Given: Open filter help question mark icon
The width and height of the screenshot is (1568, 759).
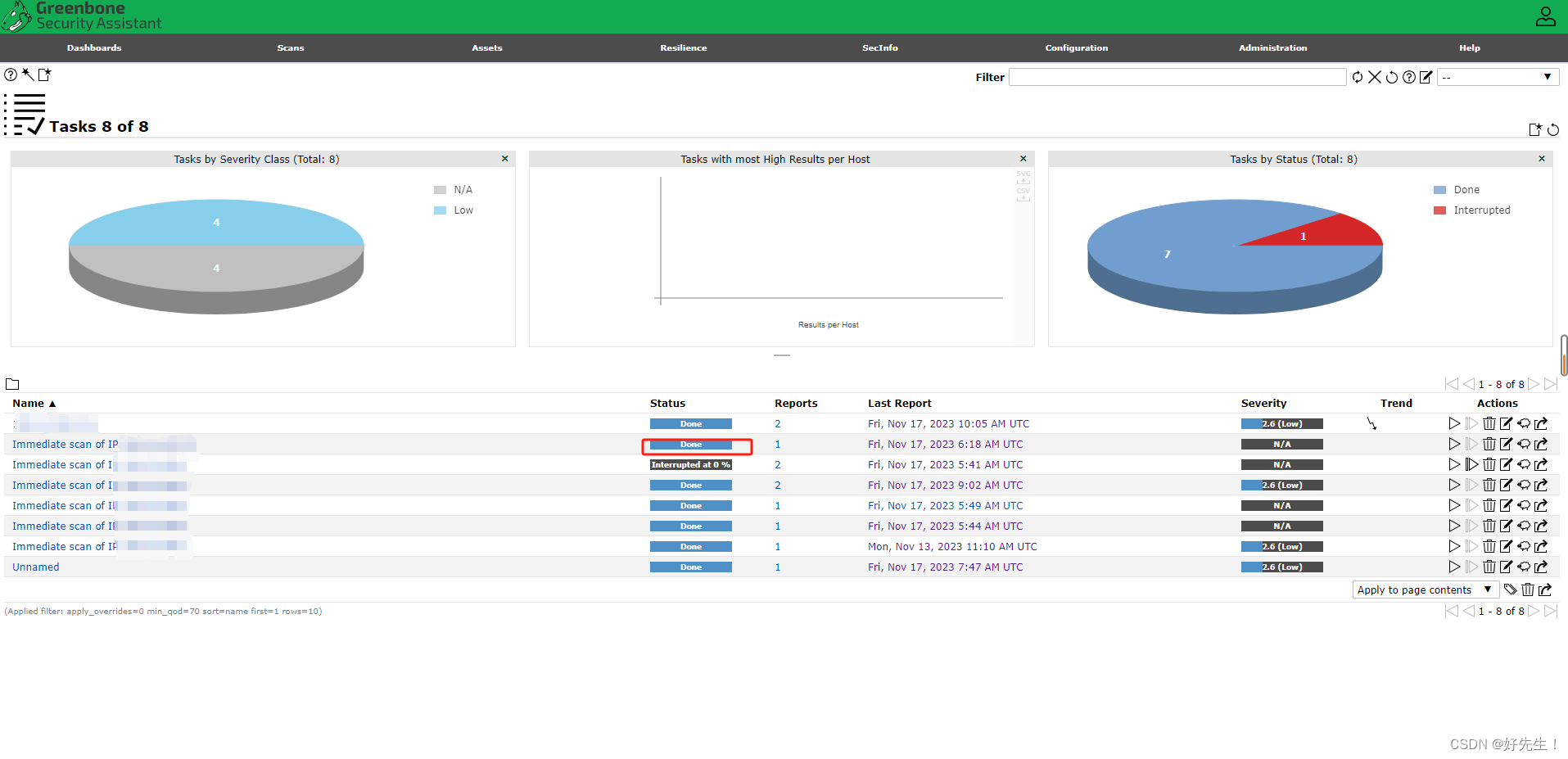Looking at the screenshot, I should tap(1409, 77).
